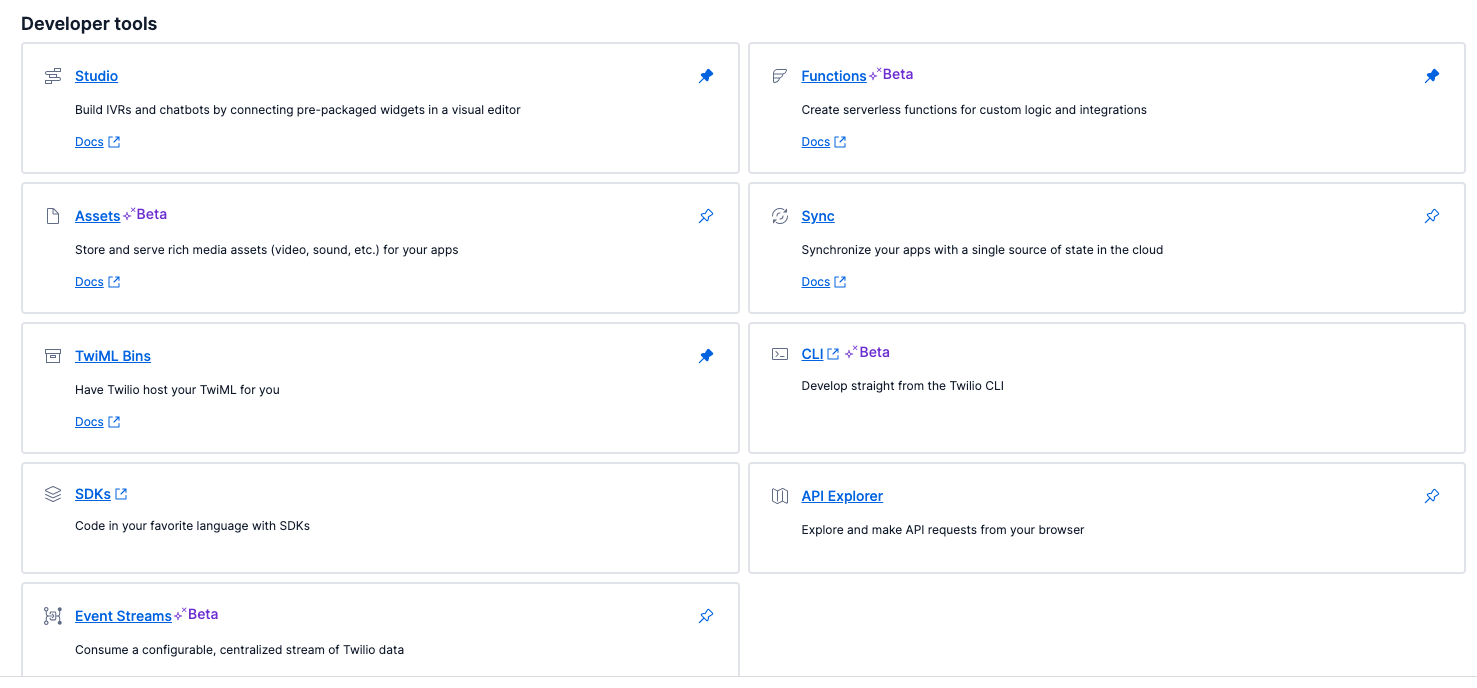Click the Event Streams icon
Screen dimensions: 1477x688
(53, 616)
